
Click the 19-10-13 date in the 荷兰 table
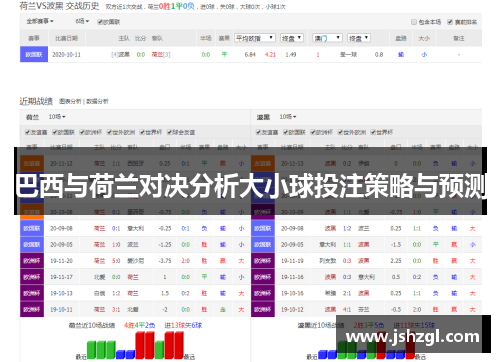(61, 293)
